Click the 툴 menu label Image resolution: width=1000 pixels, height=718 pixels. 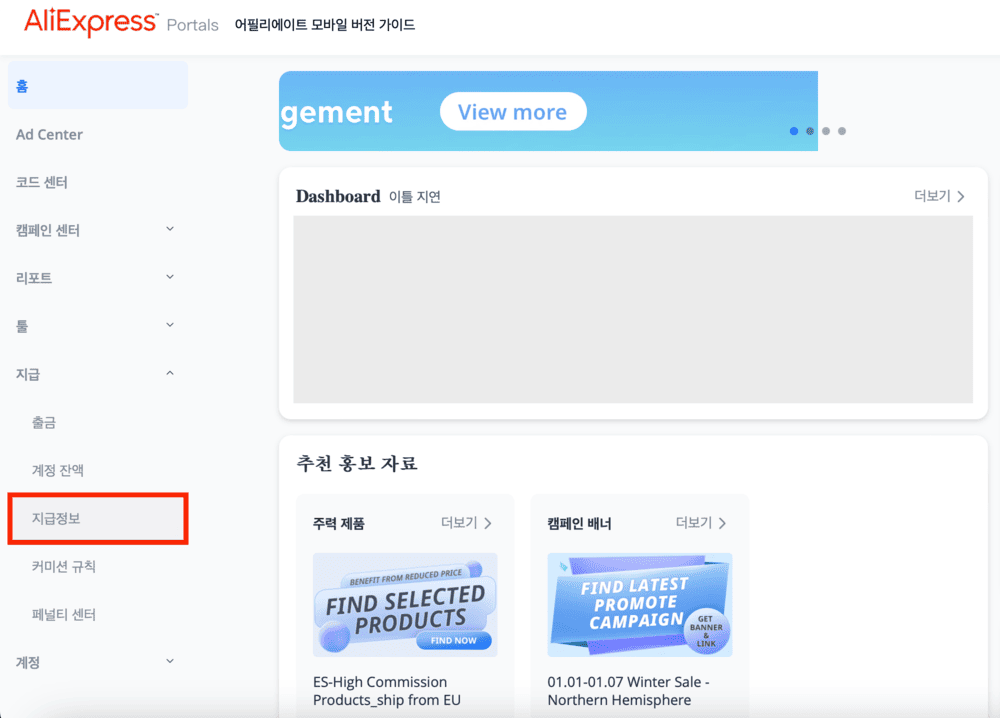(x=22, y=326)
